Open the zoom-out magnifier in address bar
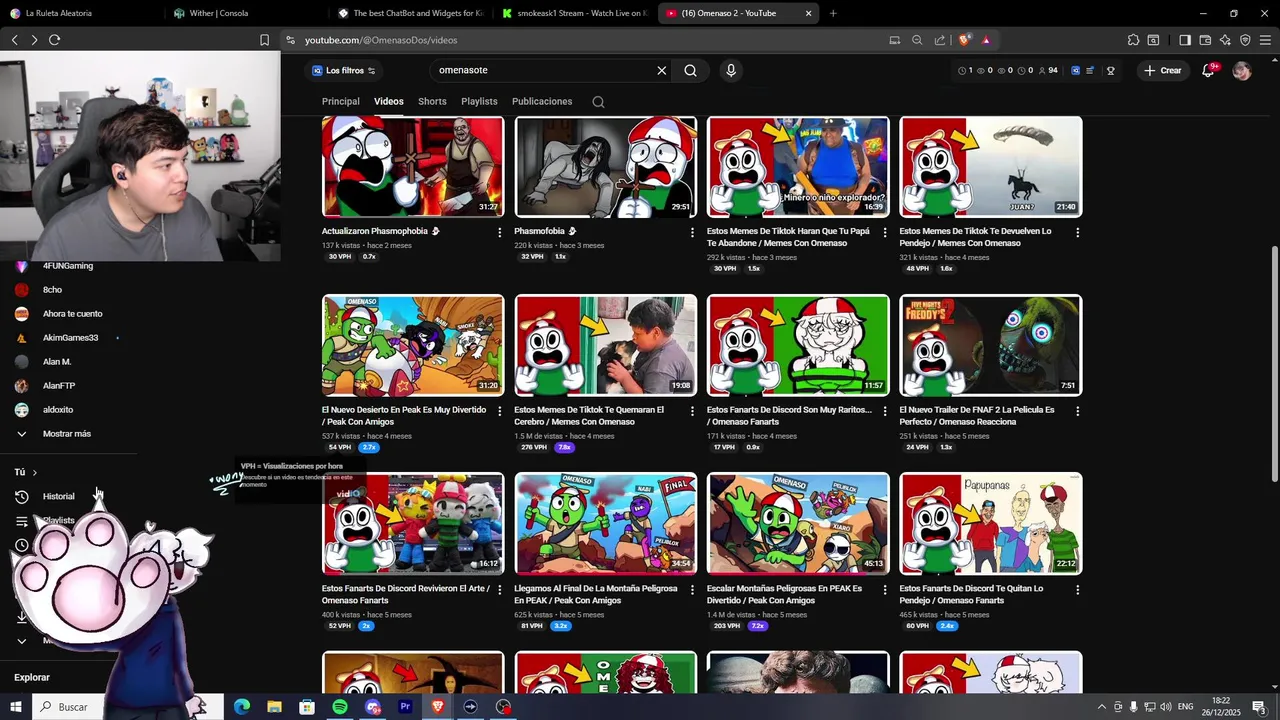This screenshot has width=1280, height=720. [x=917, y=40]
